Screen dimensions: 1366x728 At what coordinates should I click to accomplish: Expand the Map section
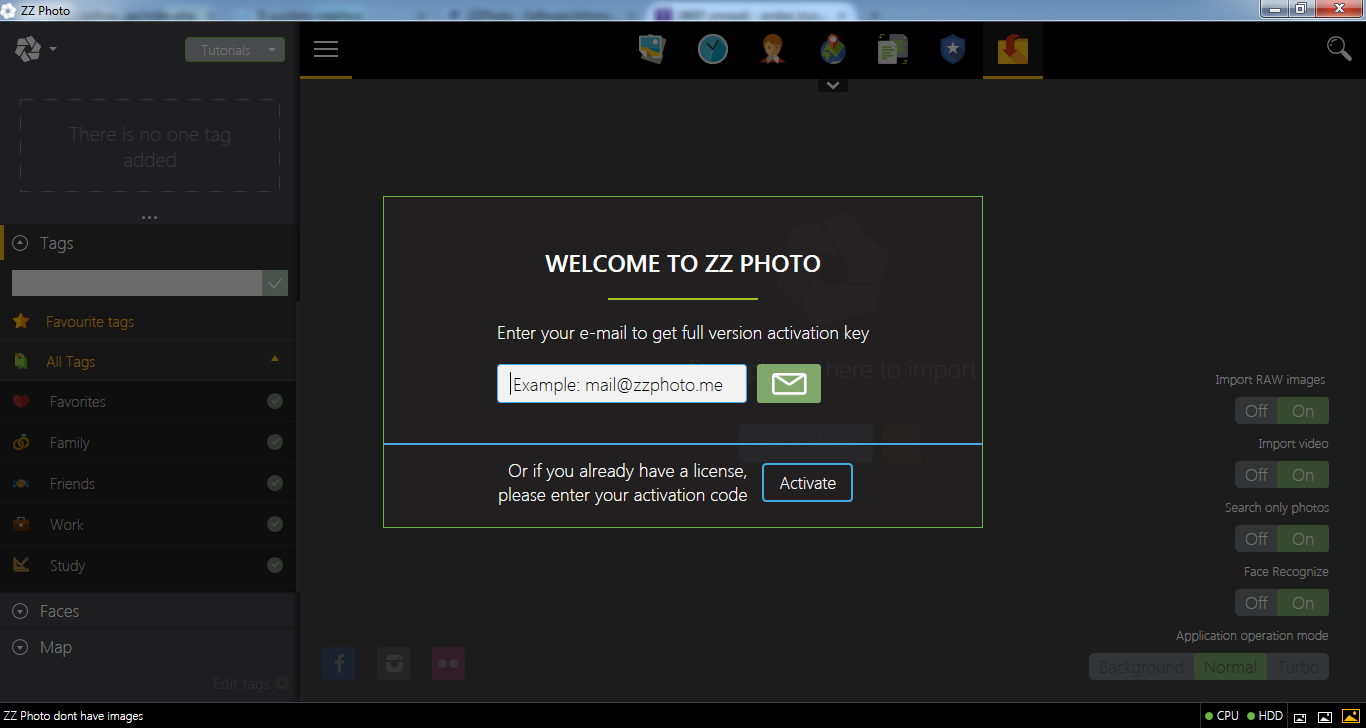tap(20, 647)
